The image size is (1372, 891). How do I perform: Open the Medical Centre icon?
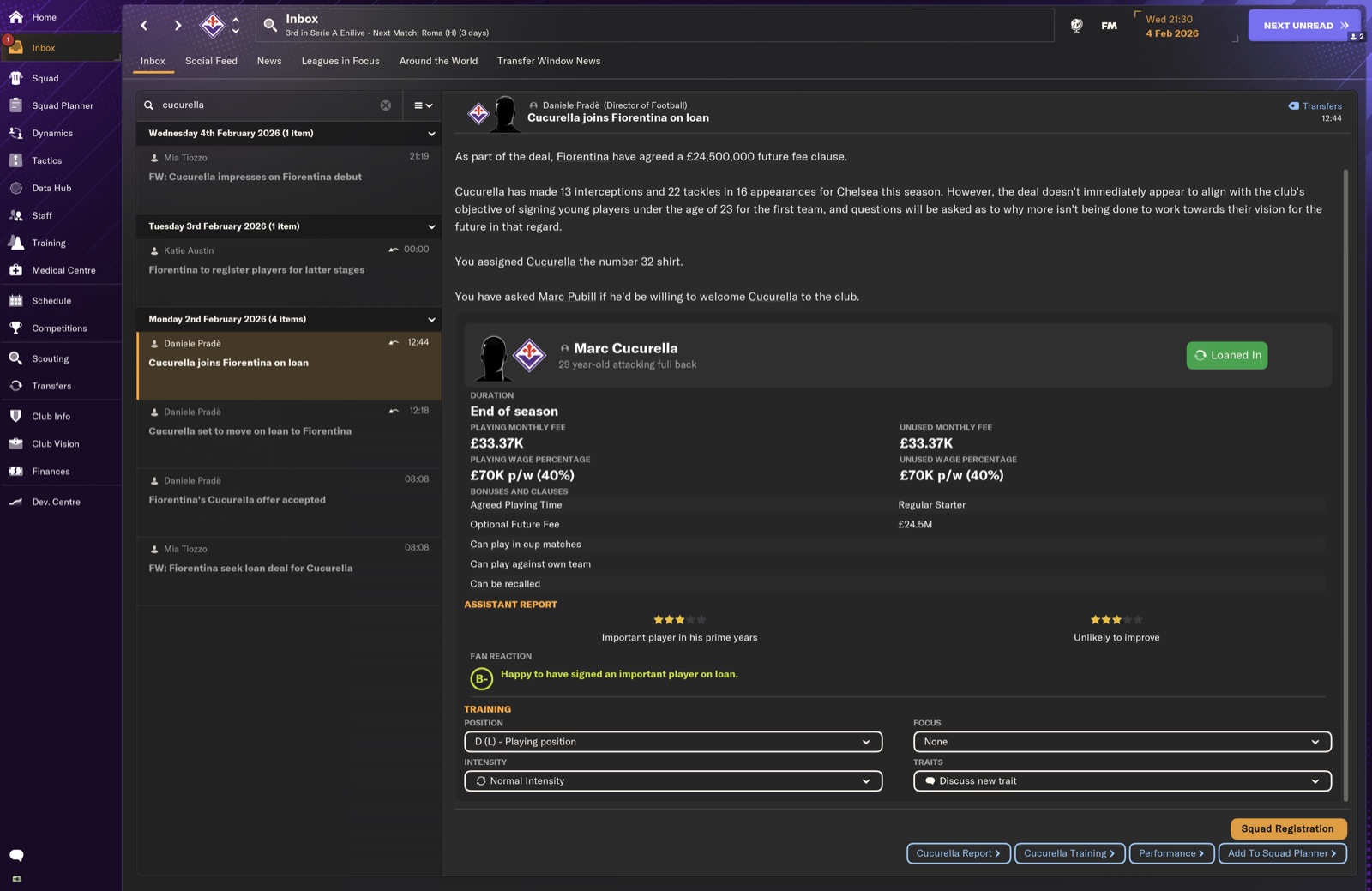coord(15,270)
